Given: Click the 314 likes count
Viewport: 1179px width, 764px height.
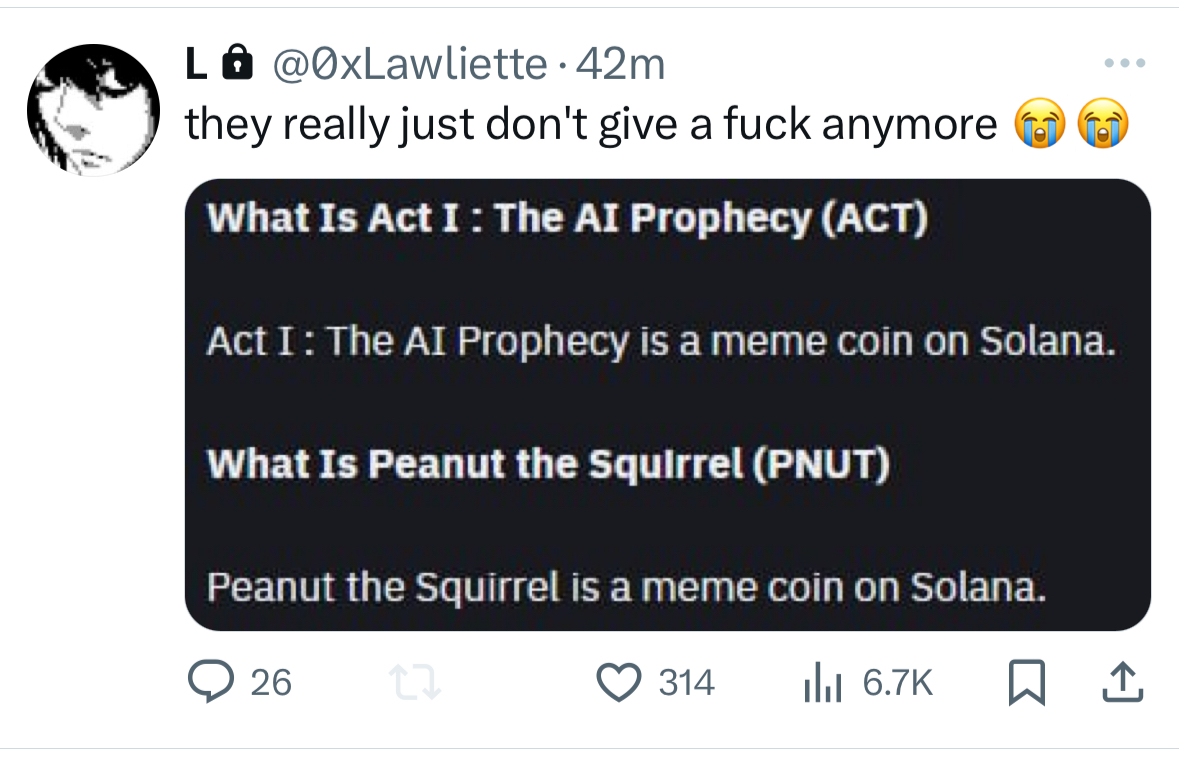Looking at the screenshot, I should [685, 683].
